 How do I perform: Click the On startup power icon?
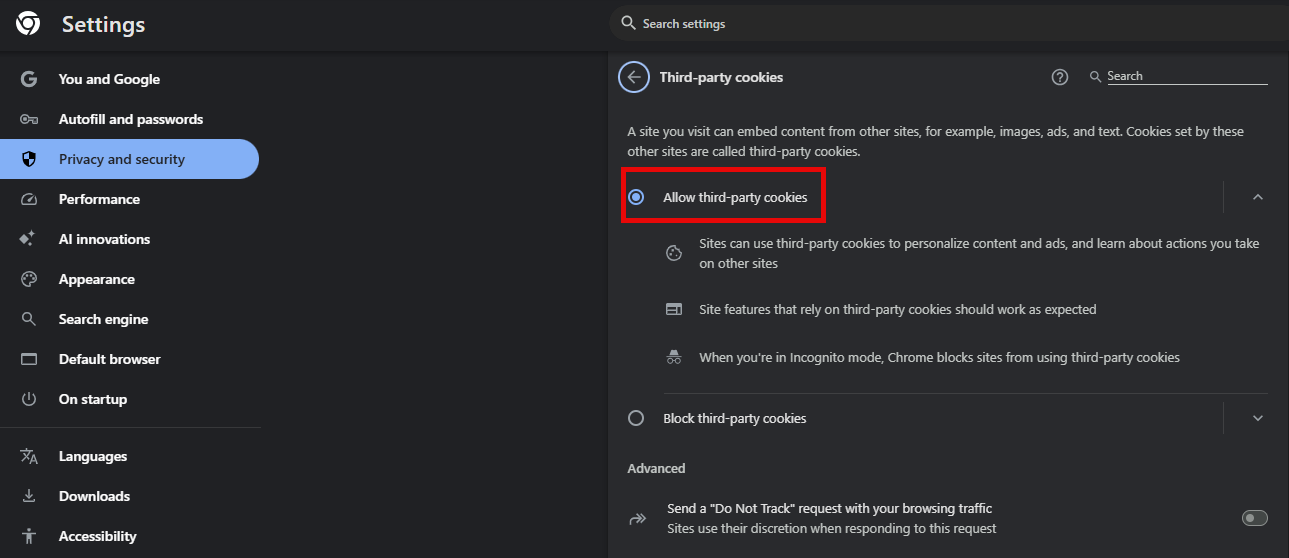pyautogui.click(x=29, y=399)
